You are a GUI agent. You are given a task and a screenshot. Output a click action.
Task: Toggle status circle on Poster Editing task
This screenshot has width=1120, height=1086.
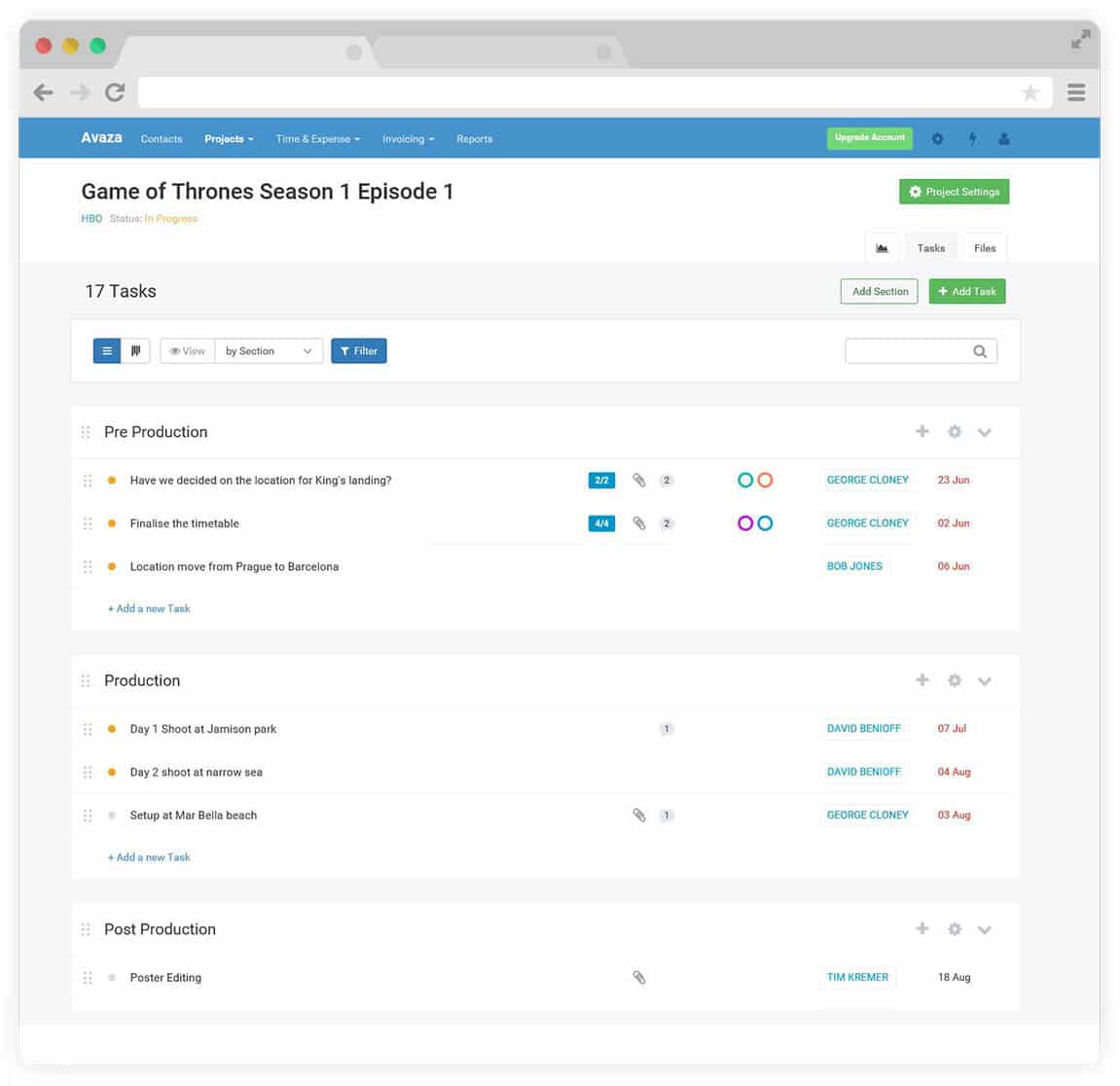click(x=111, y=977)
